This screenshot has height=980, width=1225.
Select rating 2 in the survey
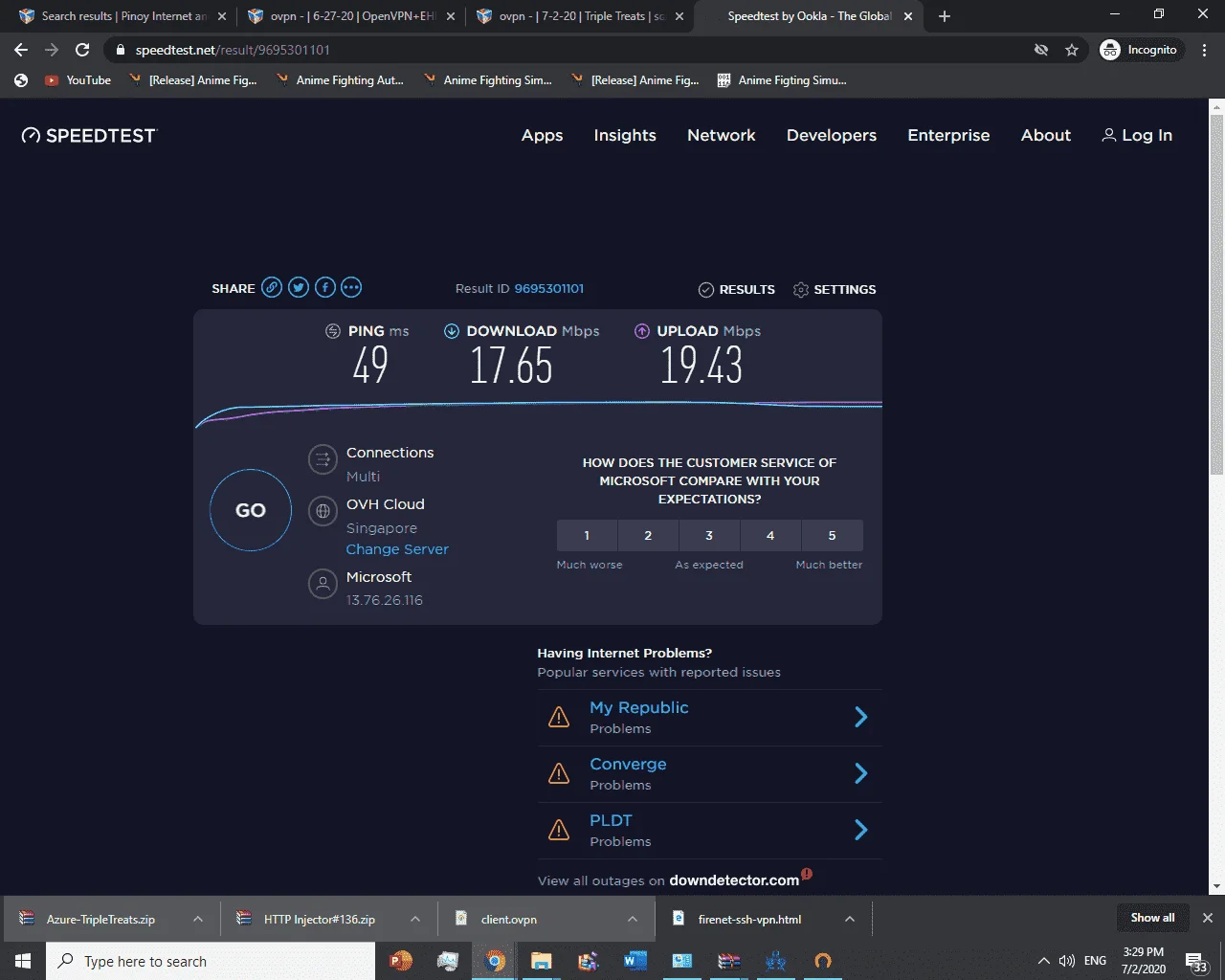648,535
